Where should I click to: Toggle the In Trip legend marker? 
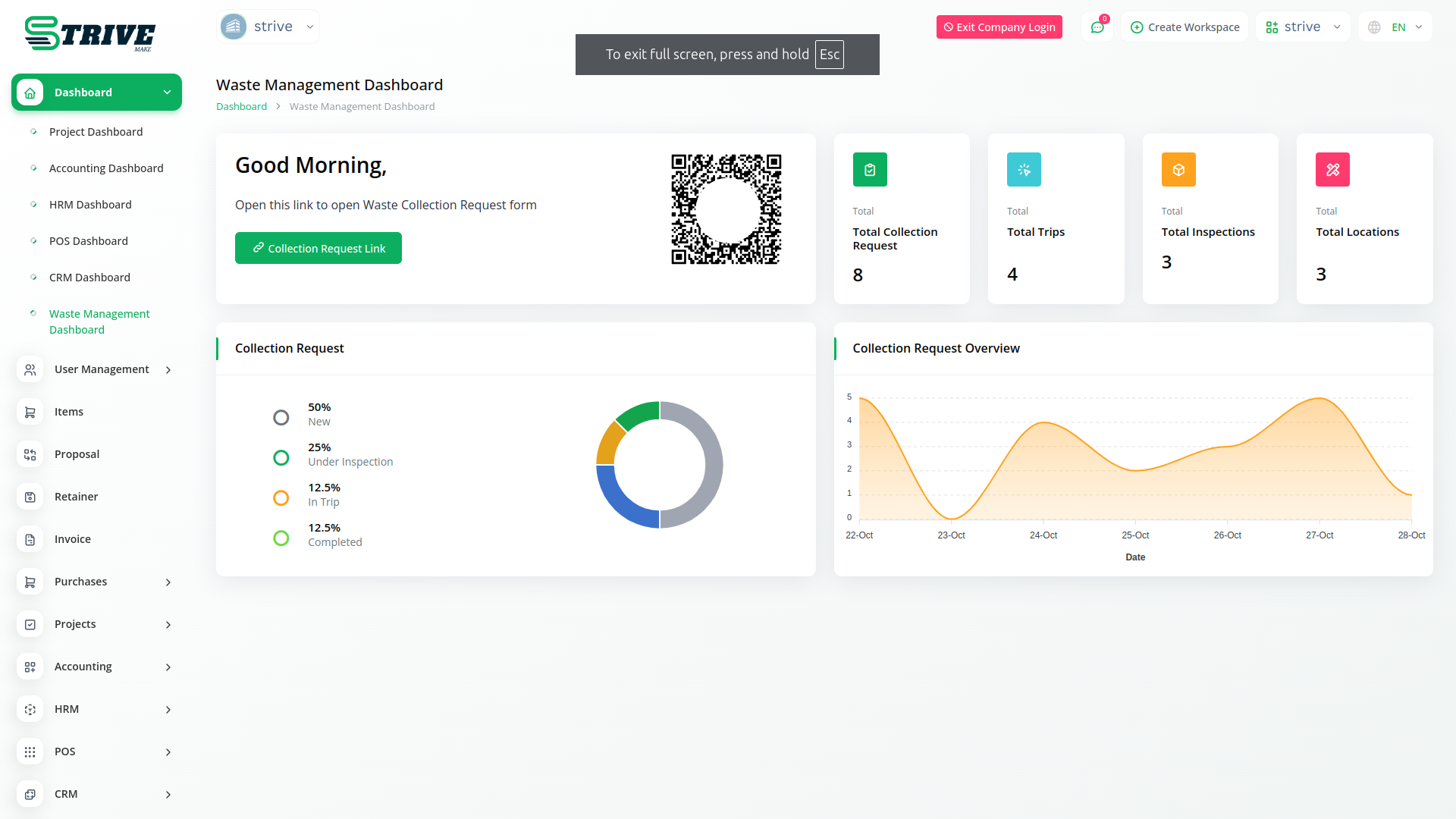[281, 498]
